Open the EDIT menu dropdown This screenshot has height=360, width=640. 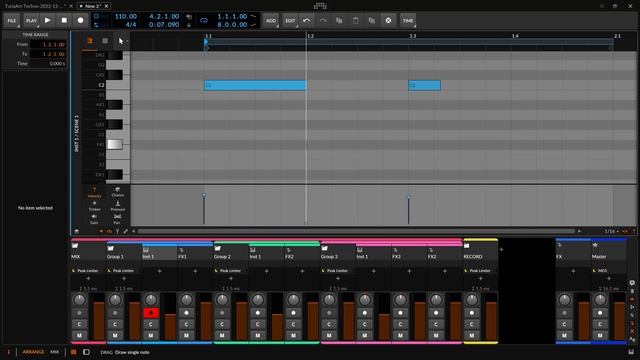tap(290, 20)
